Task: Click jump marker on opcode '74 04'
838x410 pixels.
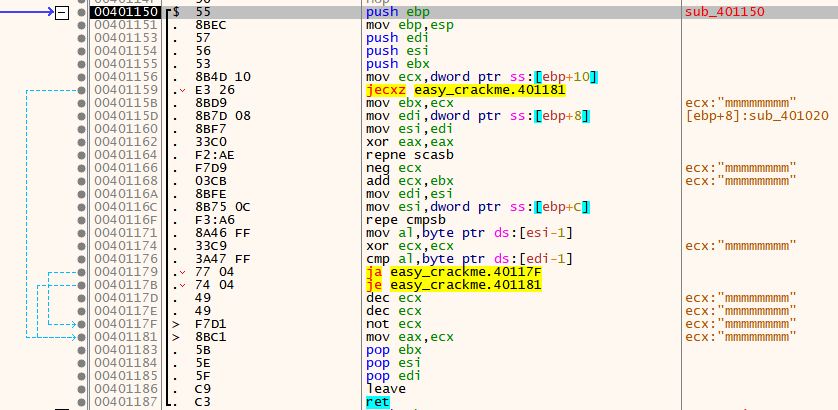Action: [x=182, y=285]
